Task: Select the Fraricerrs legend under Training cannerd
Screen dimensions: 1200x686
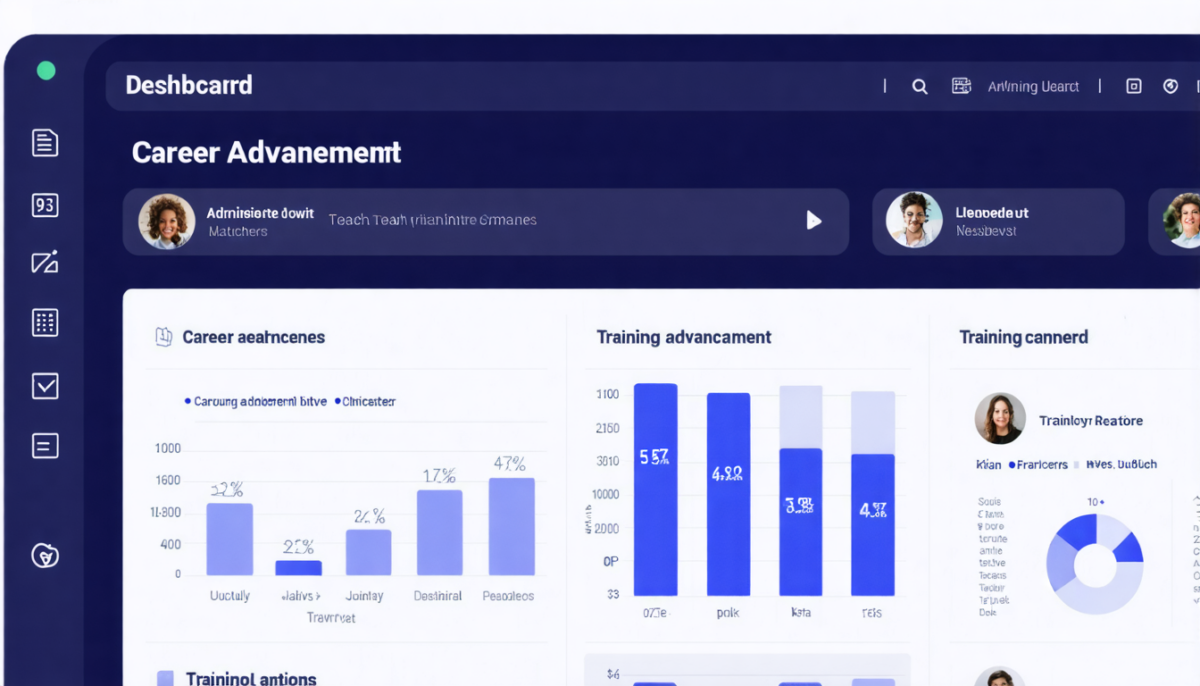Action: coord(1038,464)
